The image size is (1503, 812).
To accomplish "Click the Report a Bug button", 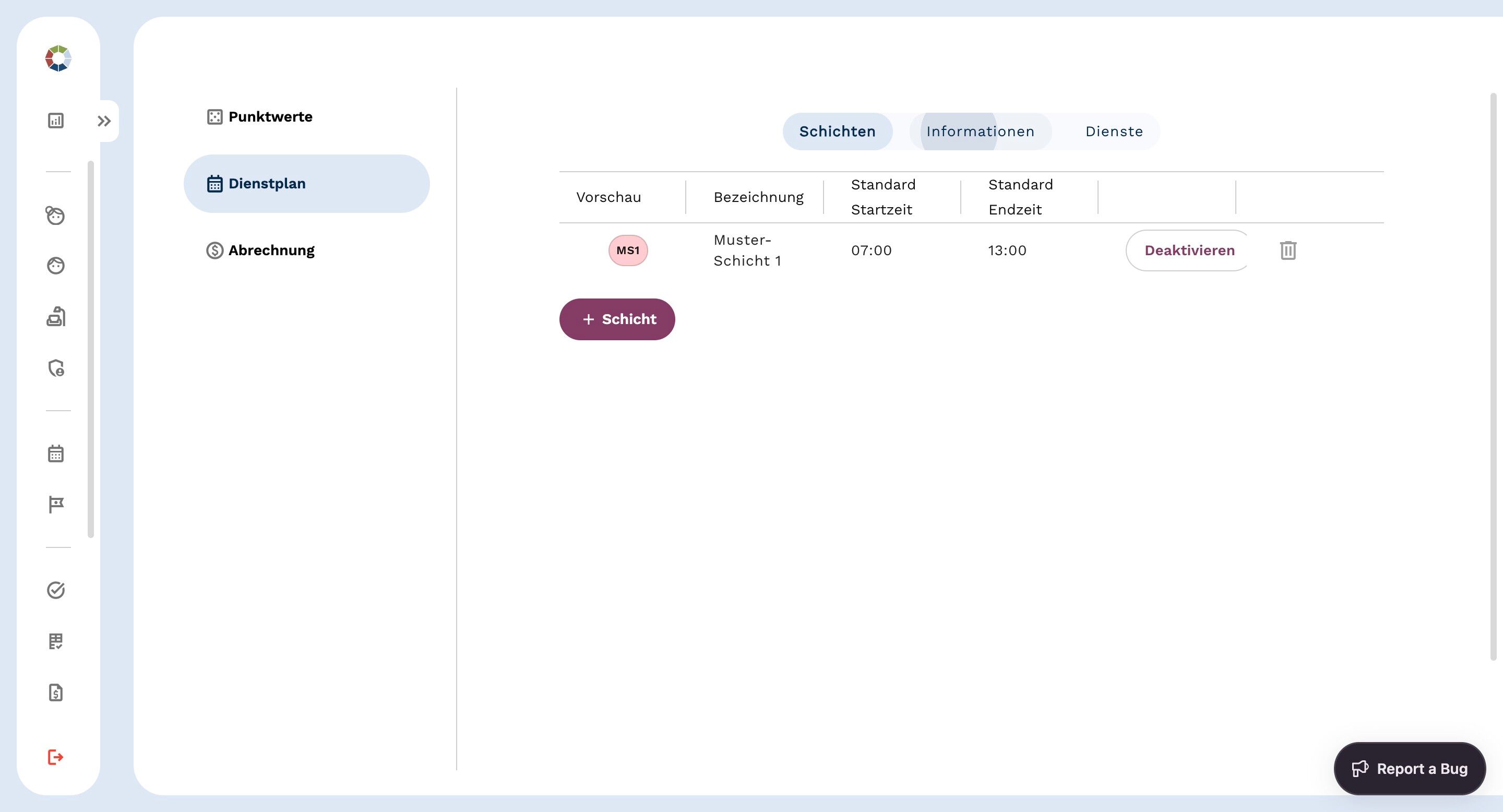I will [1409, 768].
